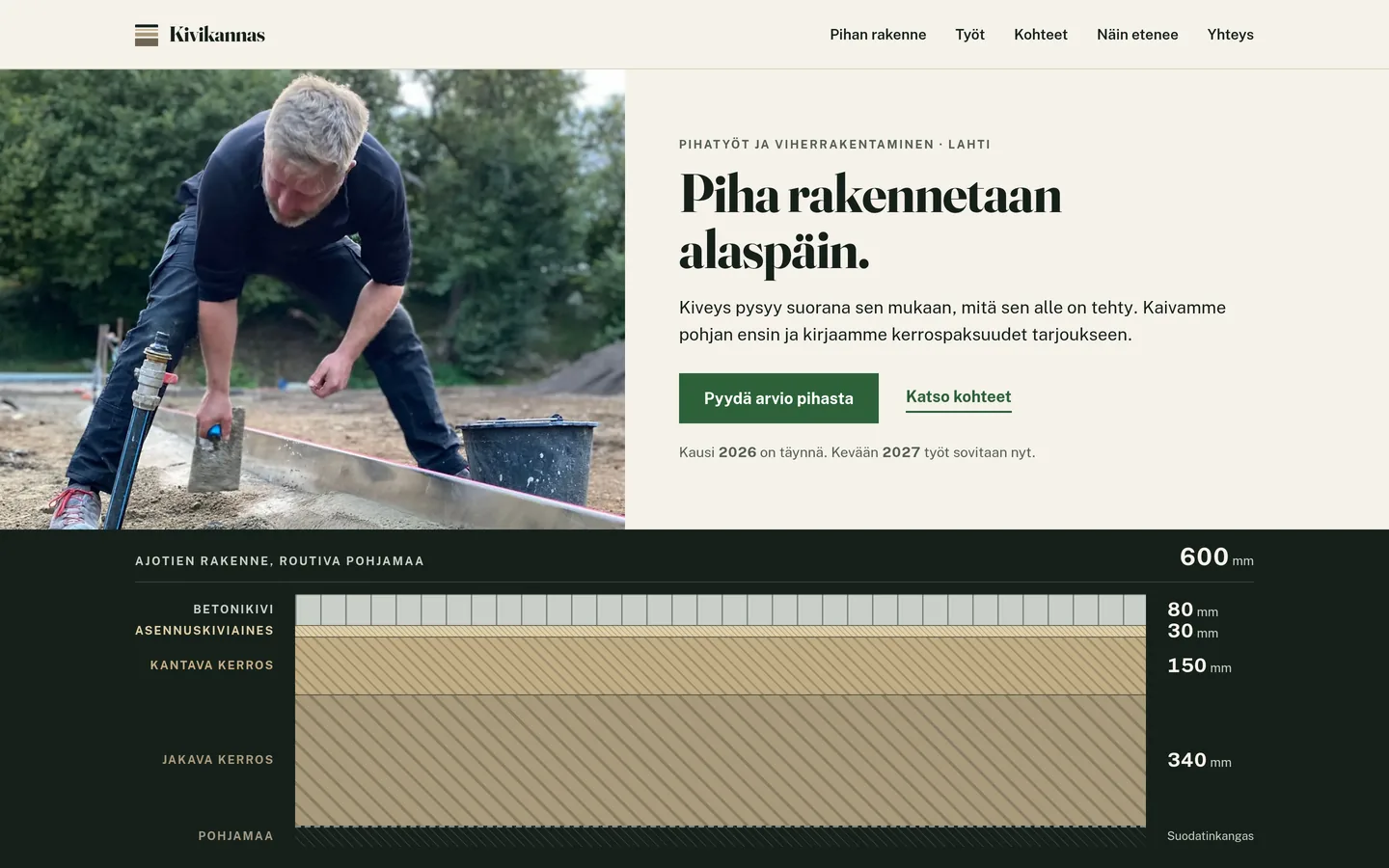Click the Pihatyöt ja viherrakentaminen · Lahti eyebrow

click(834, 145)
